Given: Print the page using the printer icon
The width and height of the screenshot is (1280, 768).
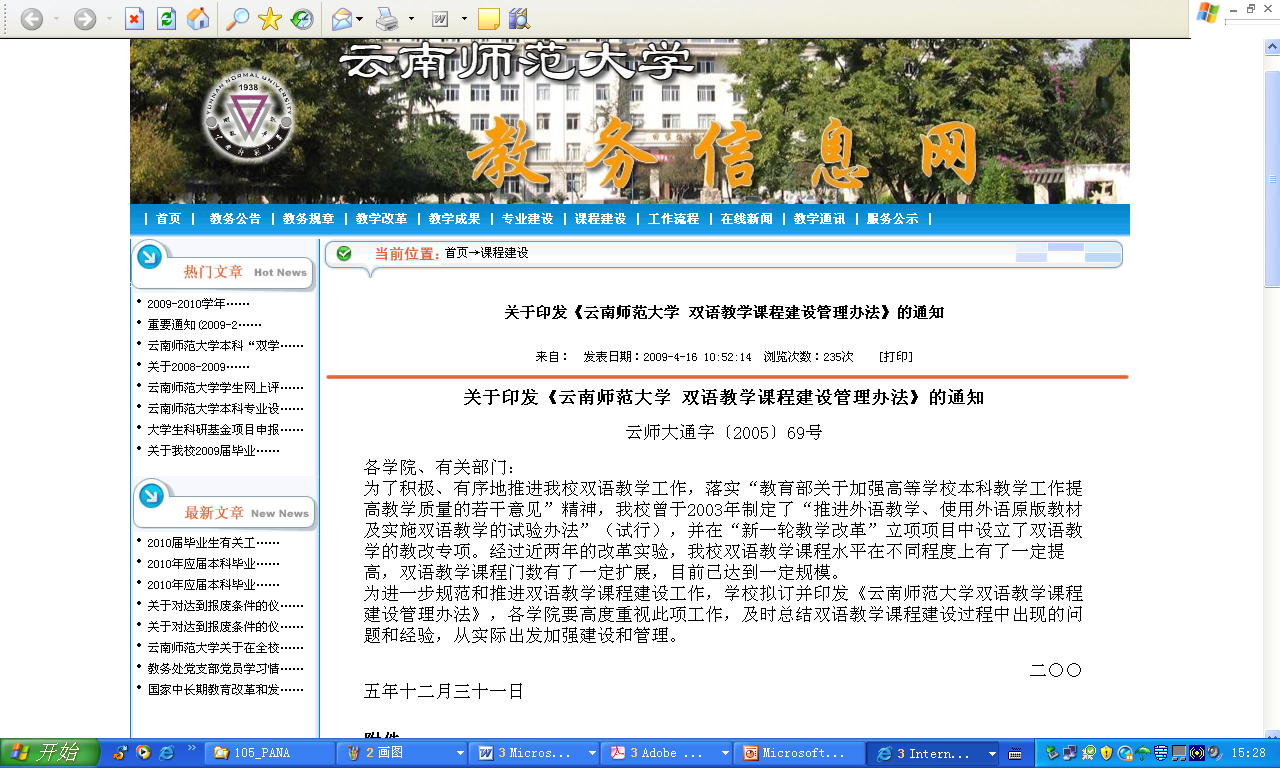Looking at the screenshot, I should 387,18.
